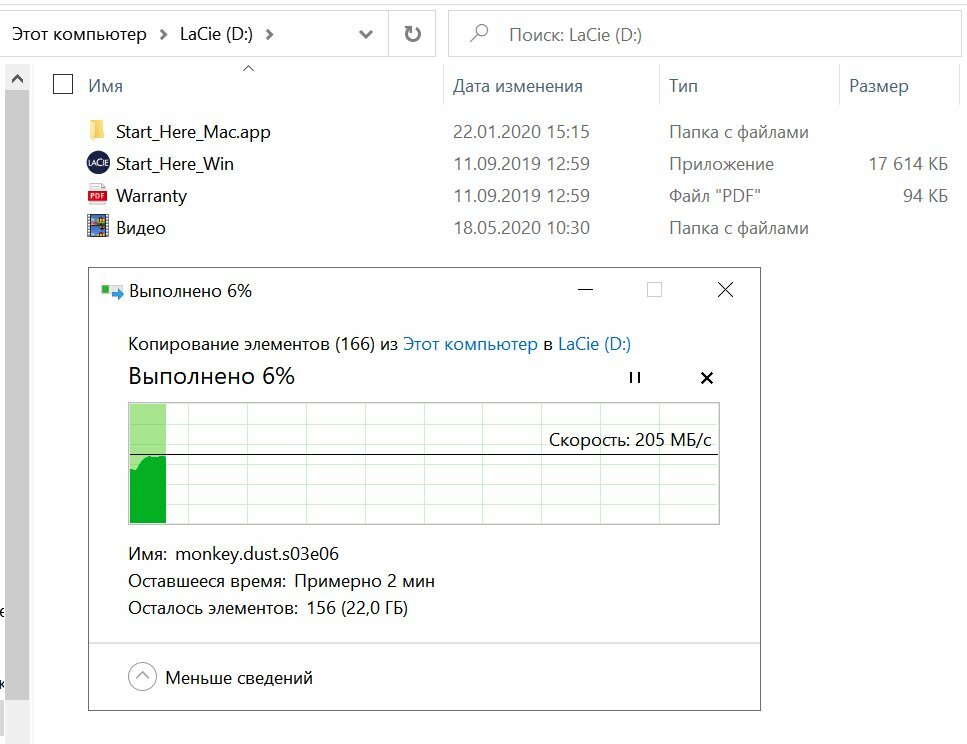Click the Start_Here_Mac.app folder icon
This screenshot has height=744, width=967.
[97, 131]
